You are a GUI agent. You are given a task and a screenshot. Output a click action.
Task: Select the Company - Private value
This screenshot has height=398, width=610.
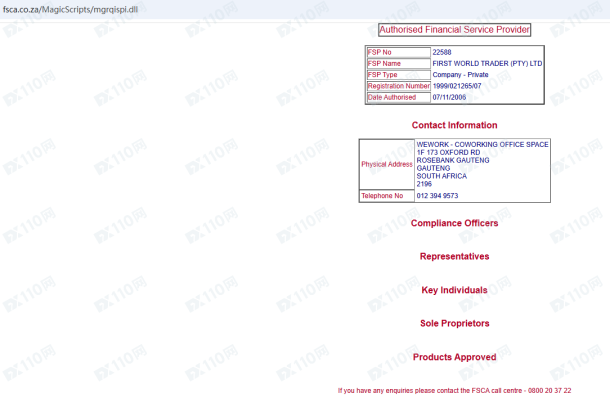click(x=460, y=75)
